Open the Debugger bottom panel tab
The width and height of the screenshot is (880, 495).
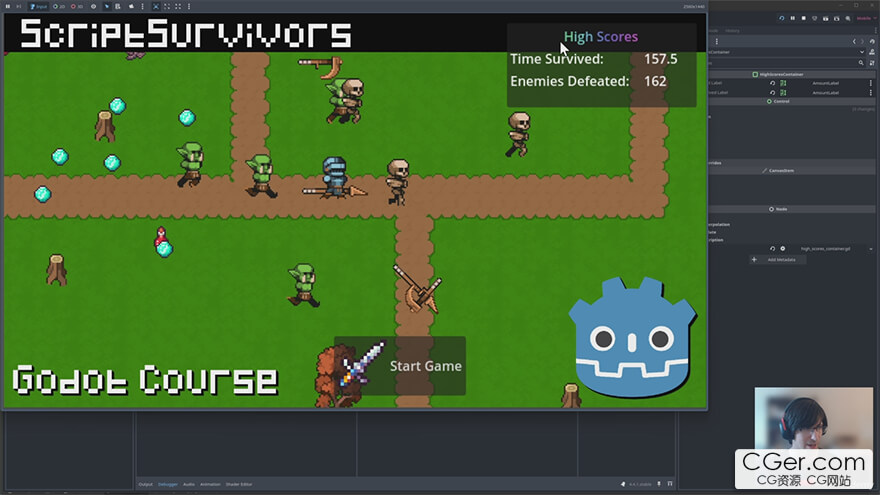168,484
